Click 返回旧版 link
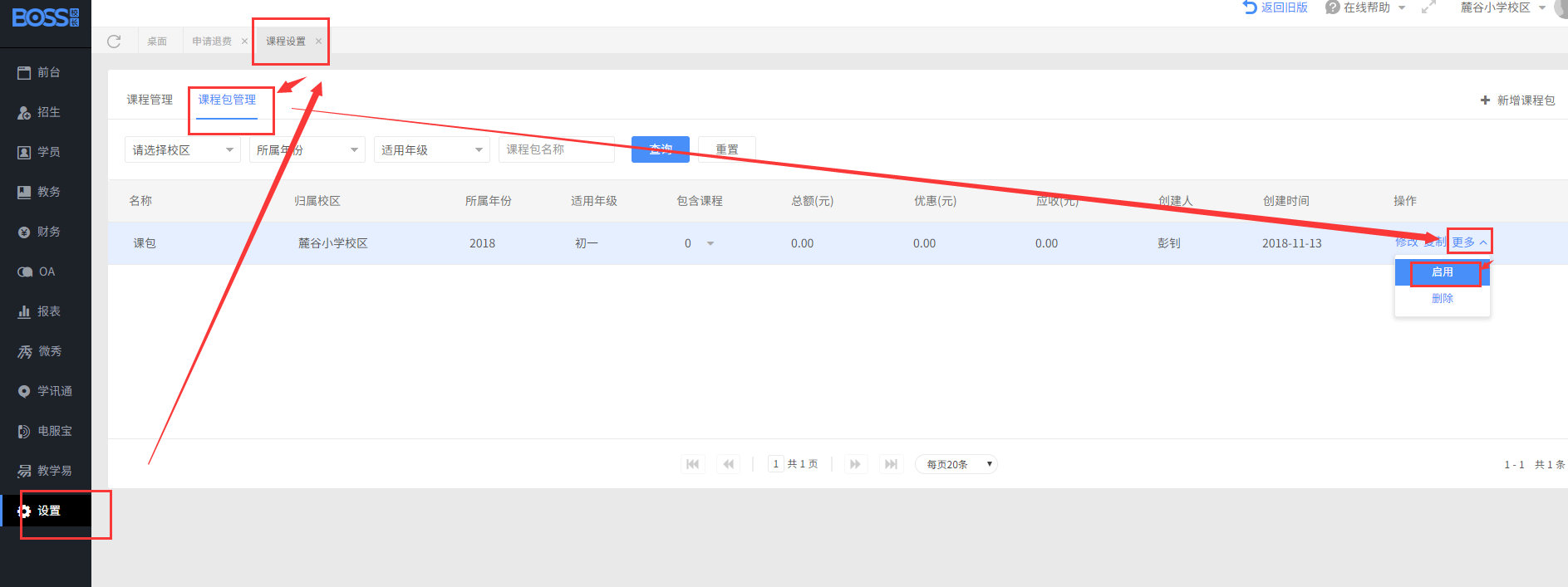1568x587 pixels. pos(1276,7)
